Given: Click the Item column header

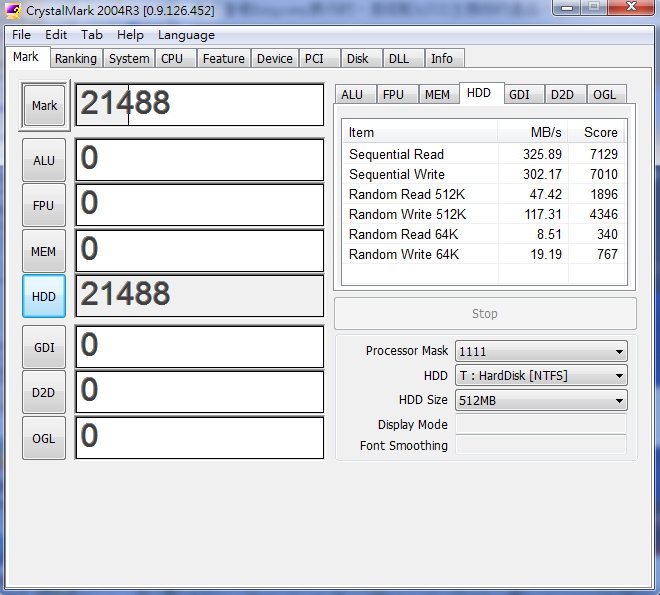Looking at the screenshot, I should tap(420, 133).
